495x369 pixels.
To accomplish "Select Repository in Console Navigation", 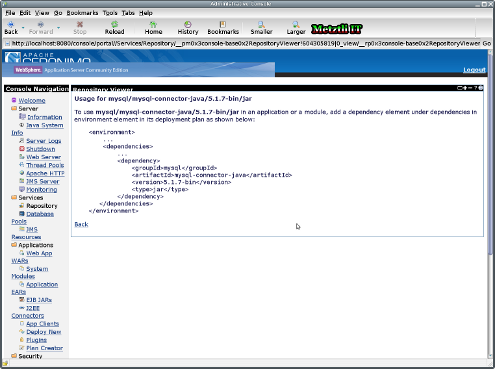I will coord(42,206).
